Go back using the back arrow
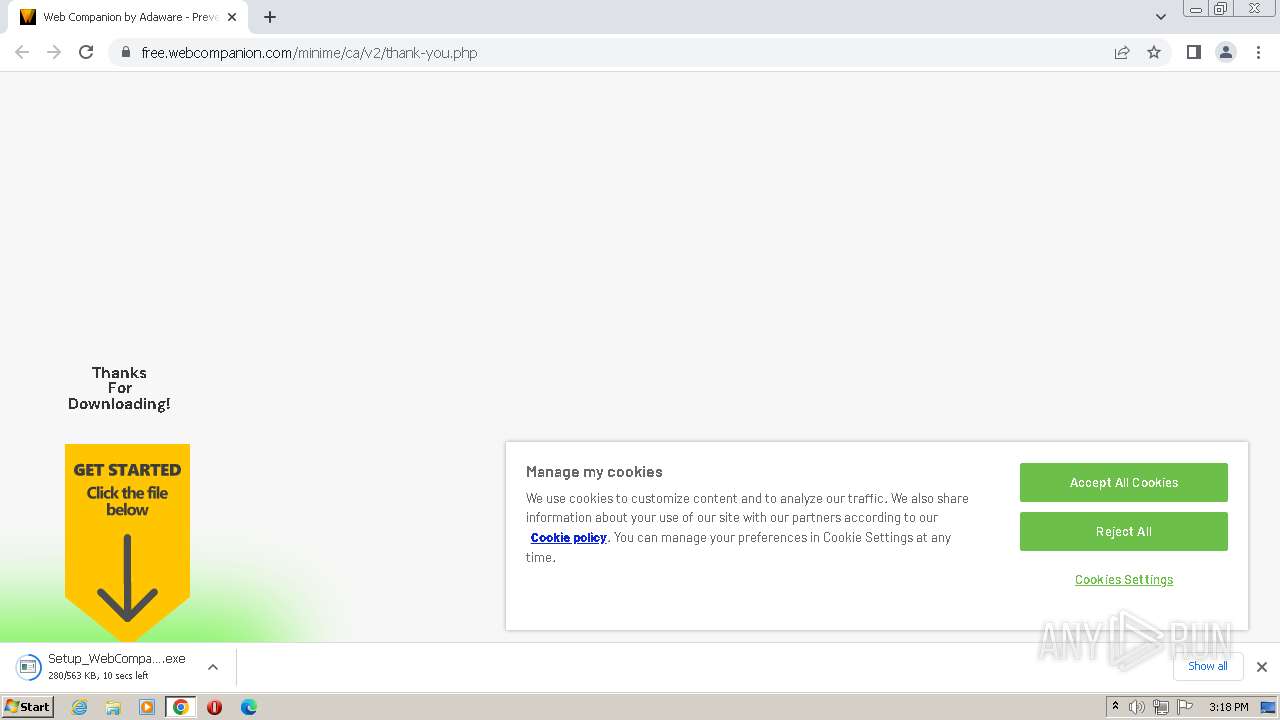Image resolution: width=1280 pixels, height=720 pixels. [x=22, y=52]
